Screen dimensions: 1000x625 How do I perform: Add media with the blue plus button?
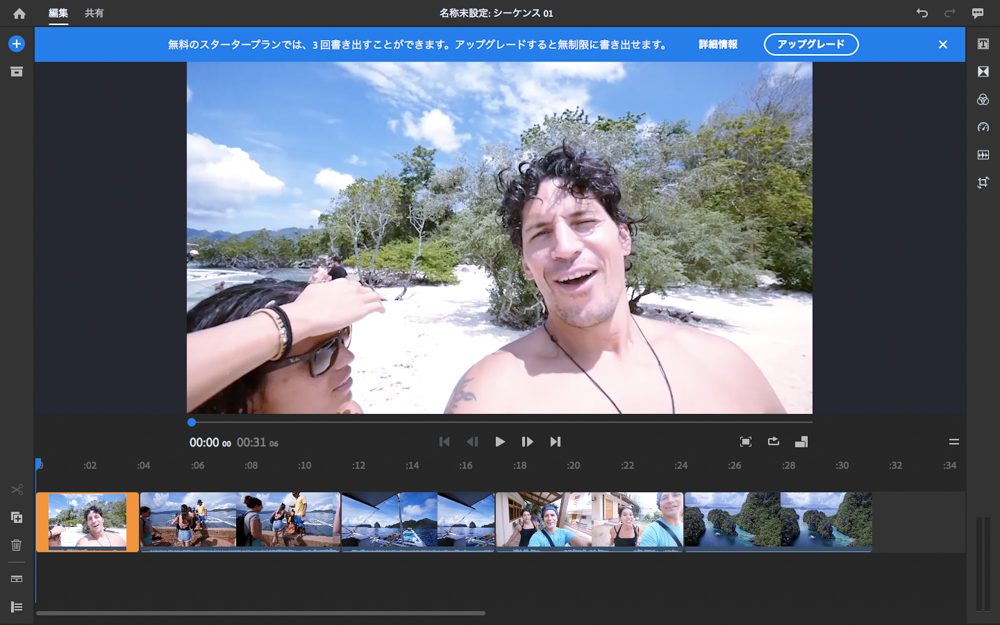(17, 44)
